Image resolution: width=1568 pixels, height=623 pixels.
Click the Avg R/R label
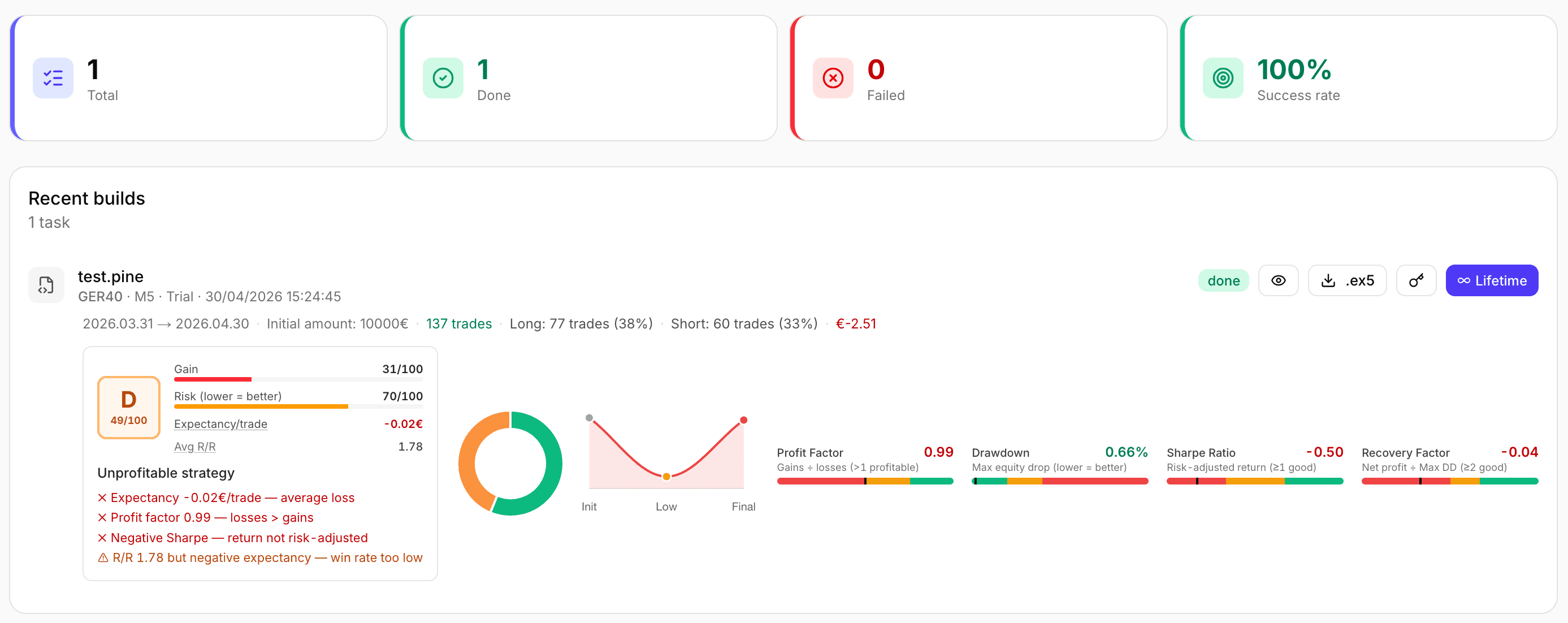(x=195, y=447)
